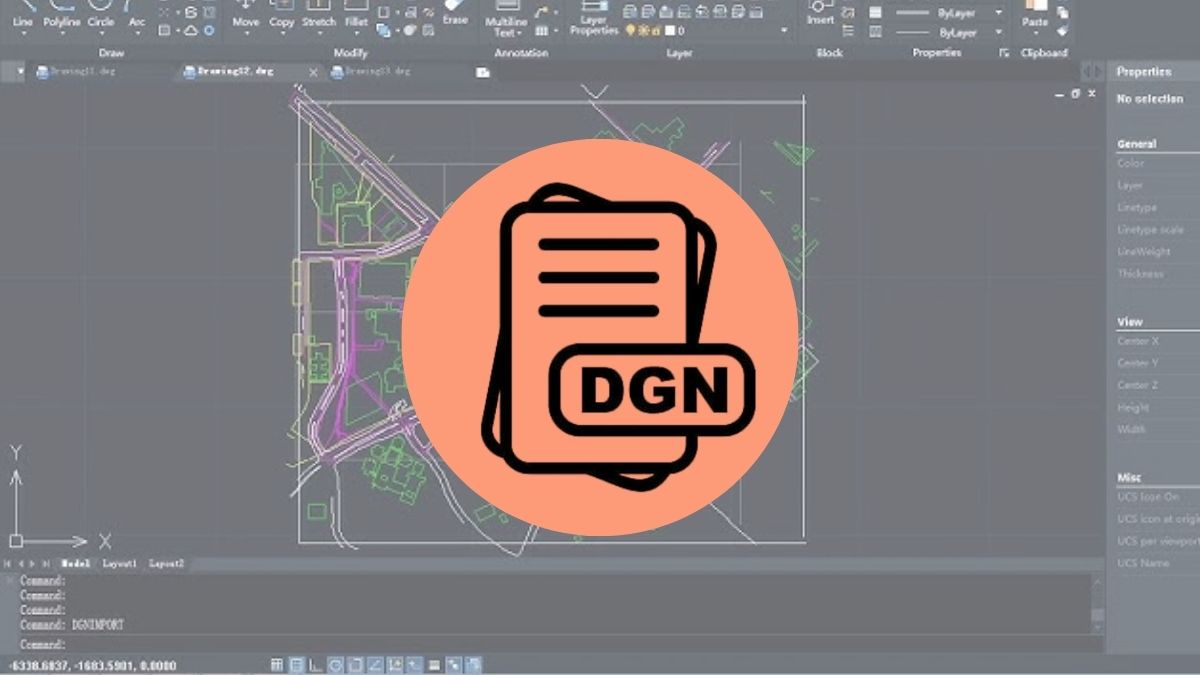Toggle grid display in status bar
Viewport: 1200px width, 675px height.
pyautogui.click(x=278, y=665)
